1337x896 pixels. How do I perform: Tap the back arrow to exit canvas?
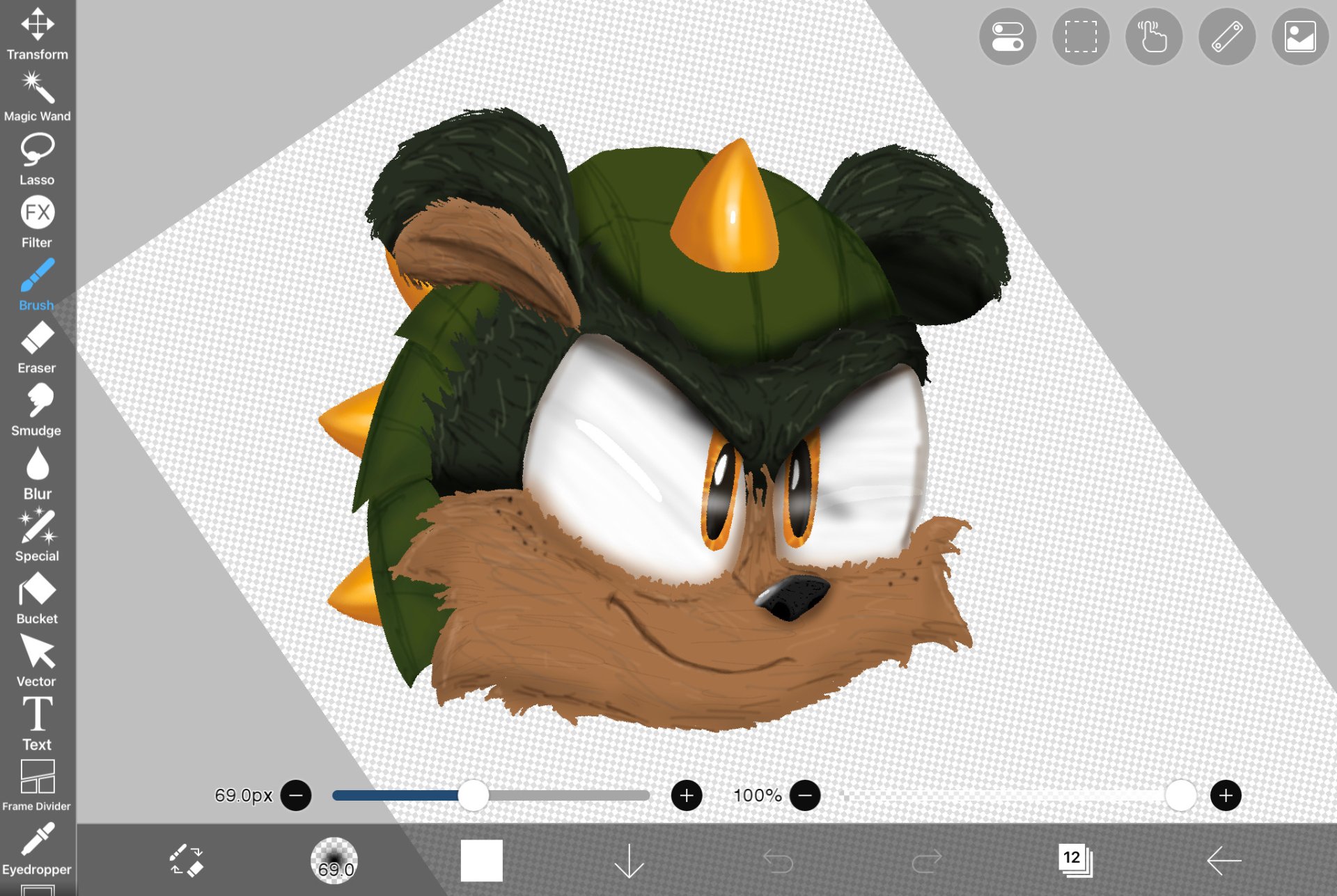coord(1223,861)
